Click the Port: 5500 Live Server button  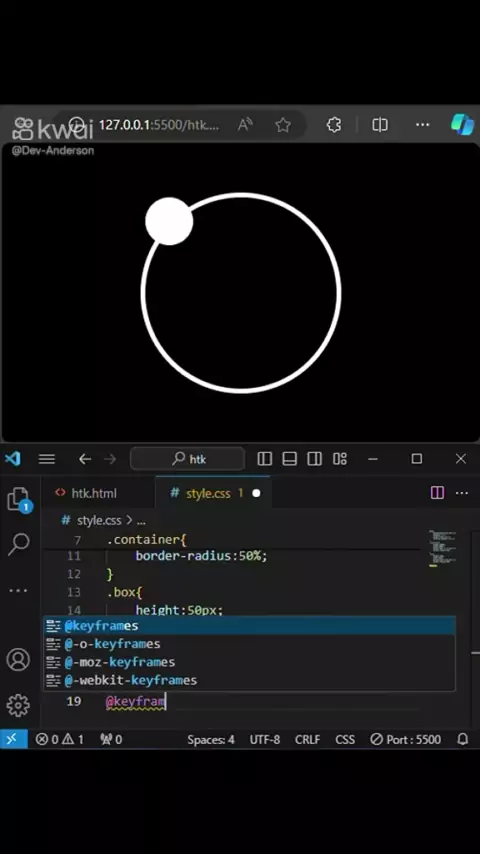pos(405,739)
